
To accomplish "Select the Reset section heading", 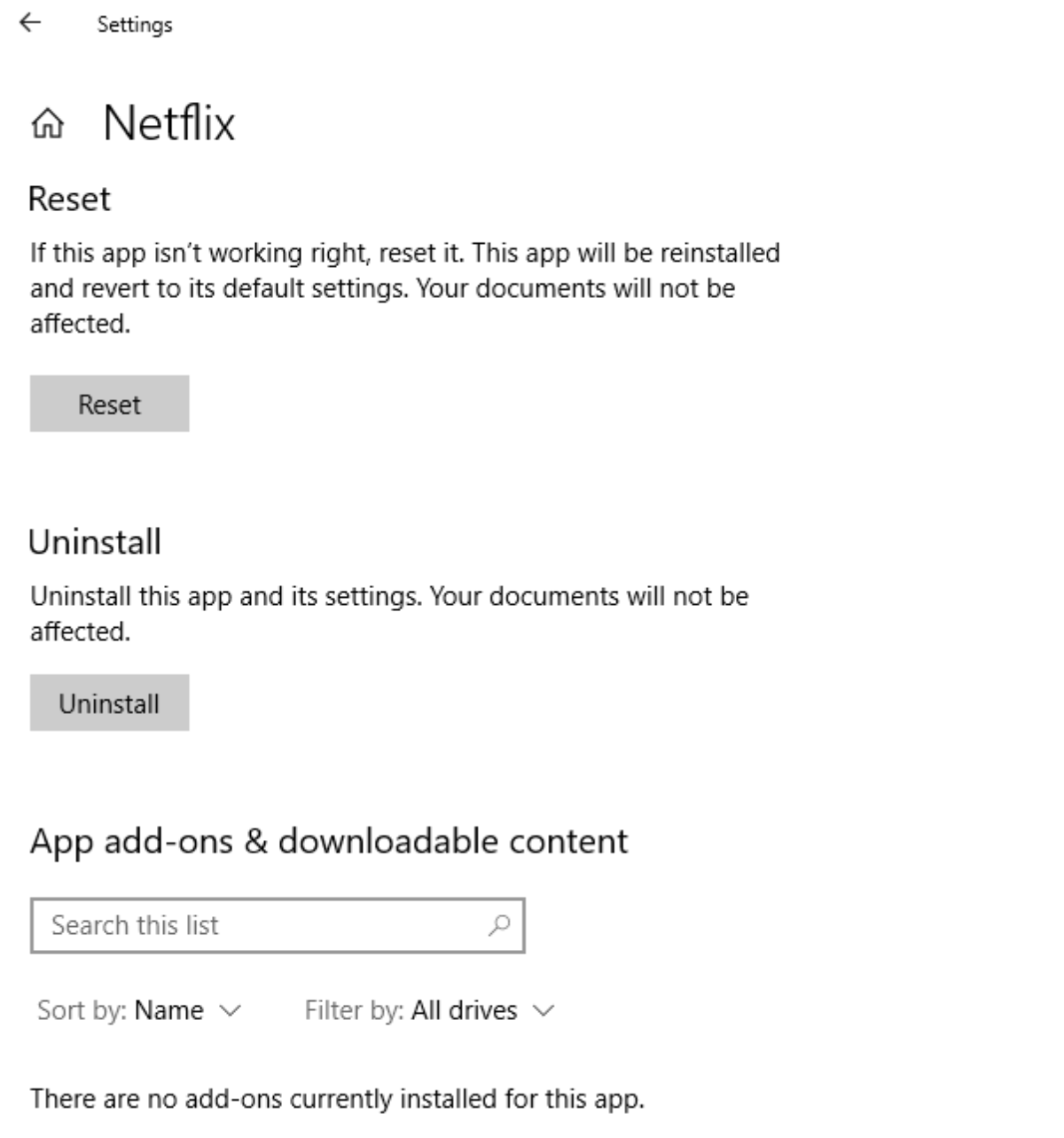I will coord(69,199).
